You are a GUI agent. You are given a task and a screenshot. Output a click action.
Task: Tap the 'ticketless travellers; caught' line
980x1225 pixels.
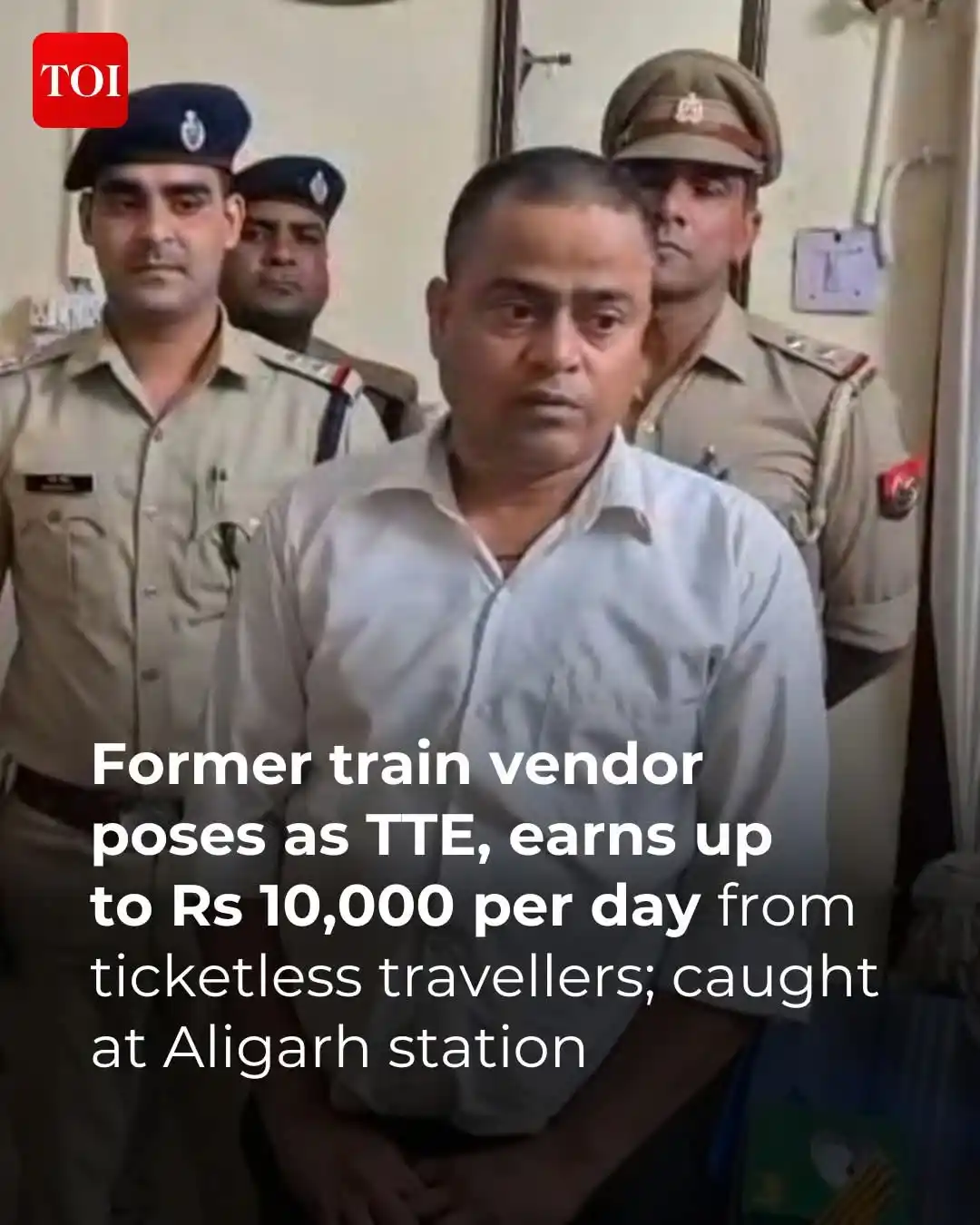(x=485, y=977)
